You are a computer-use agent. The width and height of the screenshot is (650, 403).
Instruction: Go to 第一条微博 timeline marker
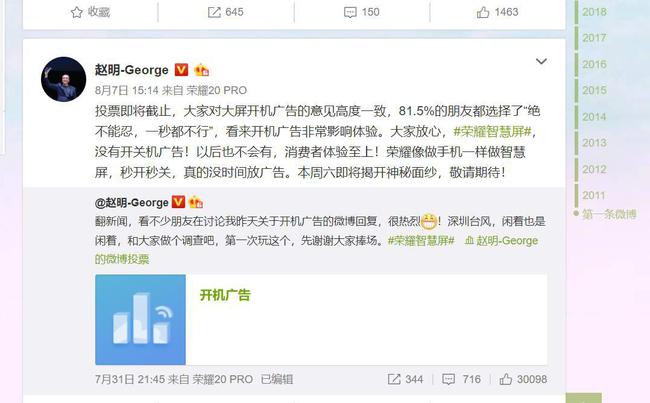pyautogui.click(x=609, y=214)
